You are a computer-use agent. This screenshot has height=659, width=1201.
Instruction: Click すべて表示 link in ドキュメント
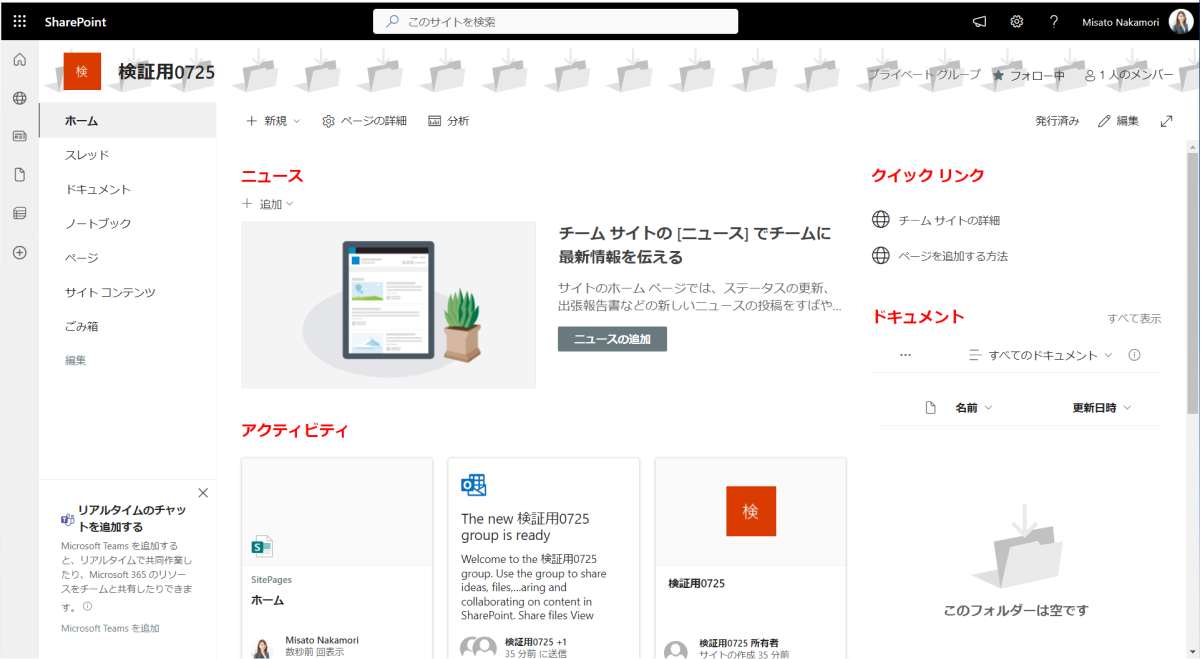pos(1134,319)
